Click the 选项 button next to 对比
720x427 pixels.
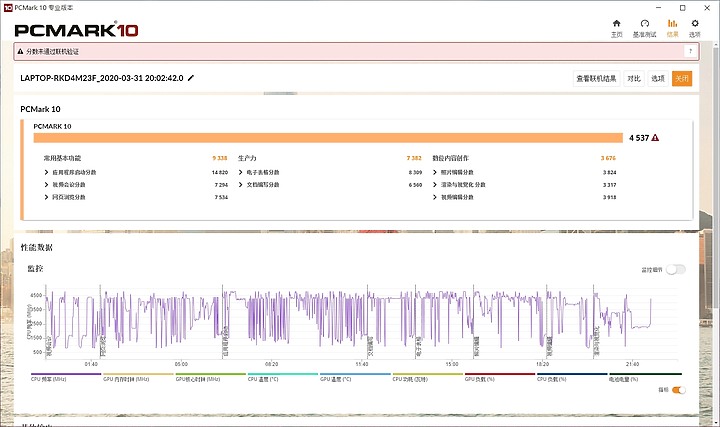coord(658,79)
